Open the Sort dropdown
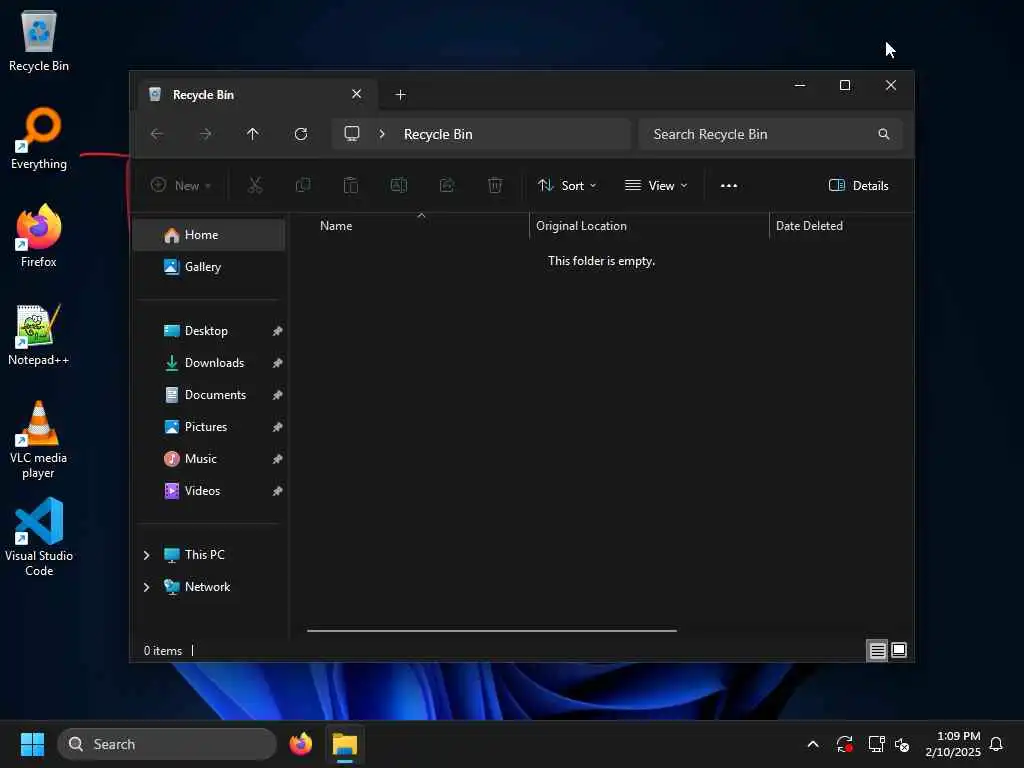The width and height of the screenshot is (1024, 768). tap(567, 185)
